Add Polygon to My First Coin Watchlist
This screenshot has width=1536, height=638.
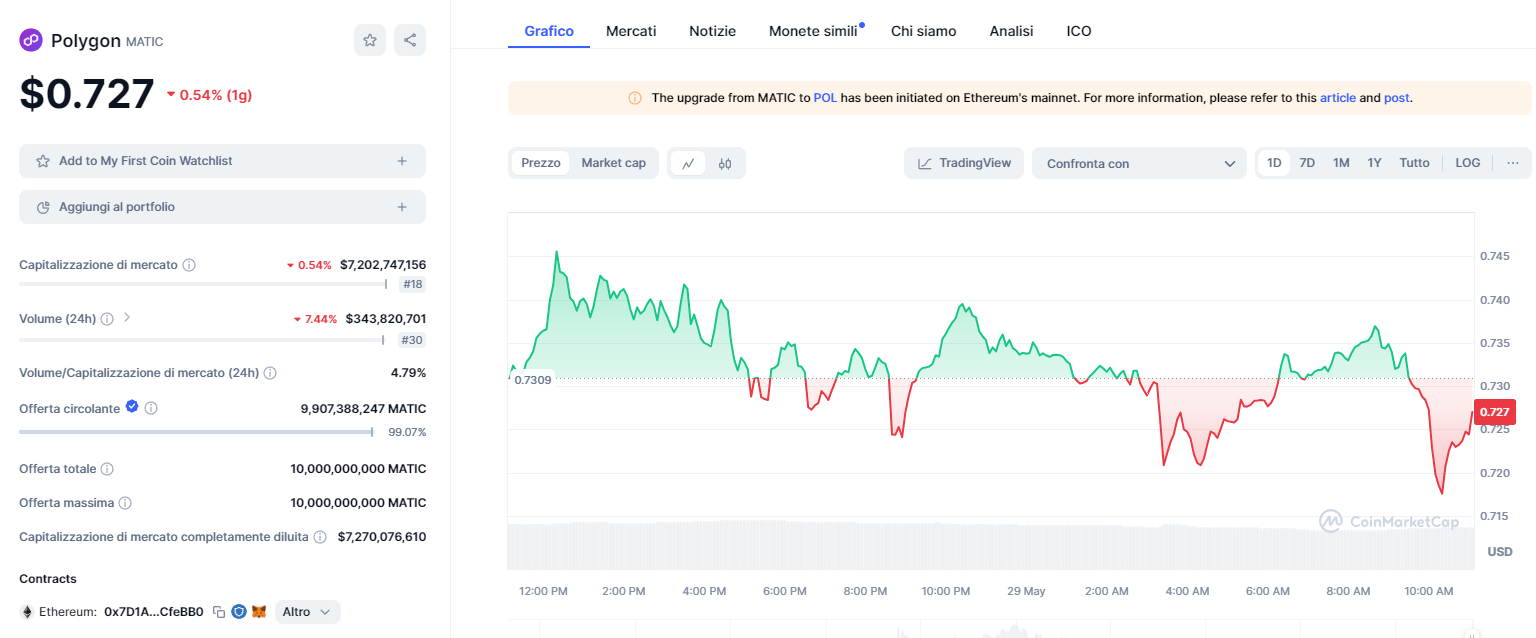point(222,161)
